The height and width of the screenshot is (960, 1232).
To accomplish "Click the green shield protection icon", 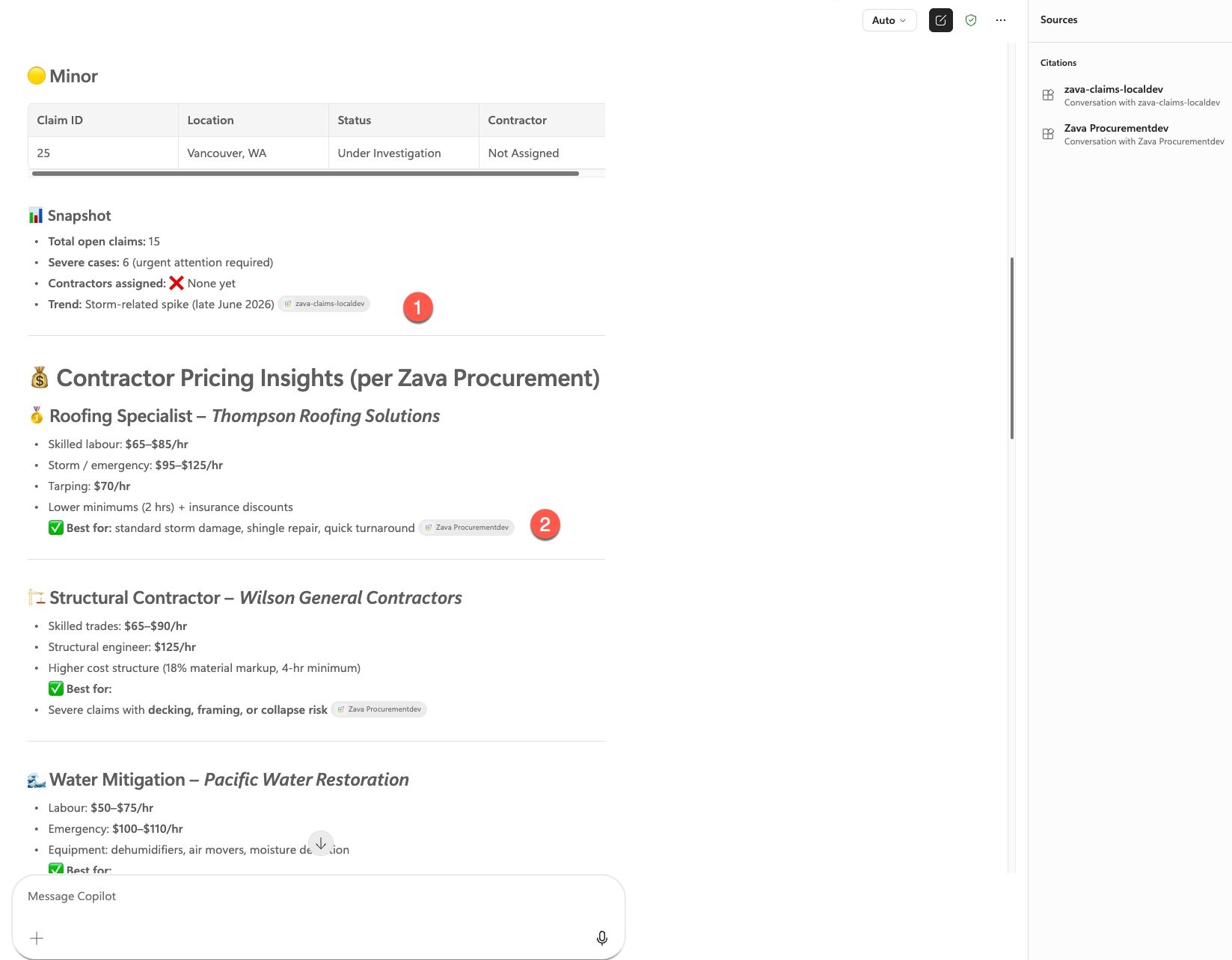I will pyautogui.click(x=971, y=20).
